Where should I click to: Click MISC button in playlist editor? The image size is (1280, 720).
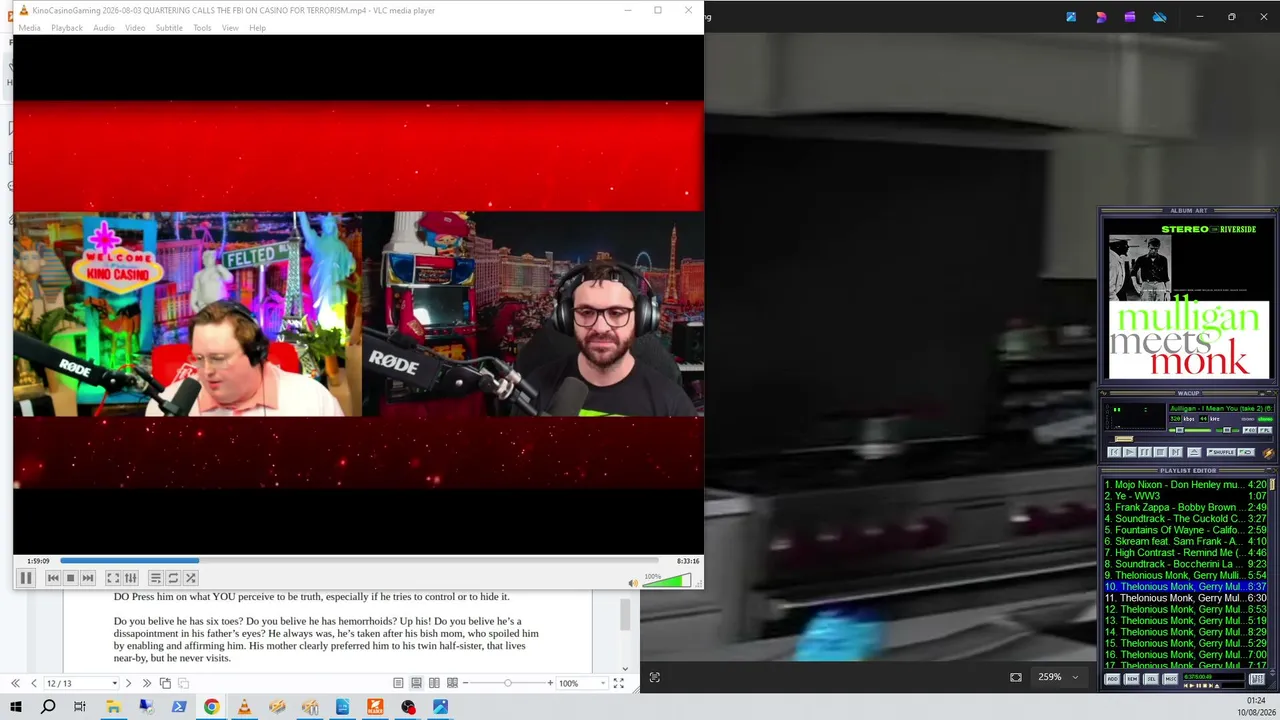[x=1170, y=679]
